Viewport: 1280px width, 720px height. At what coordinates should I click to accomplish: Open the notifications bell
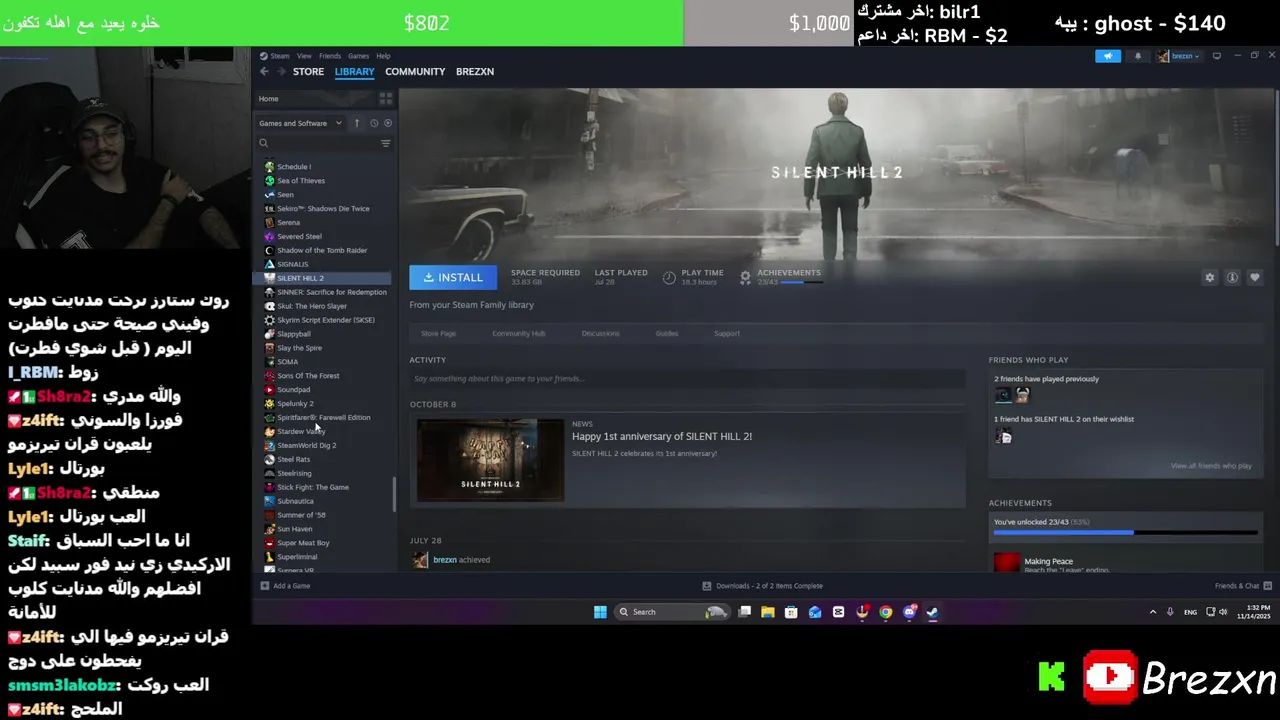[x=1137, y=56]
